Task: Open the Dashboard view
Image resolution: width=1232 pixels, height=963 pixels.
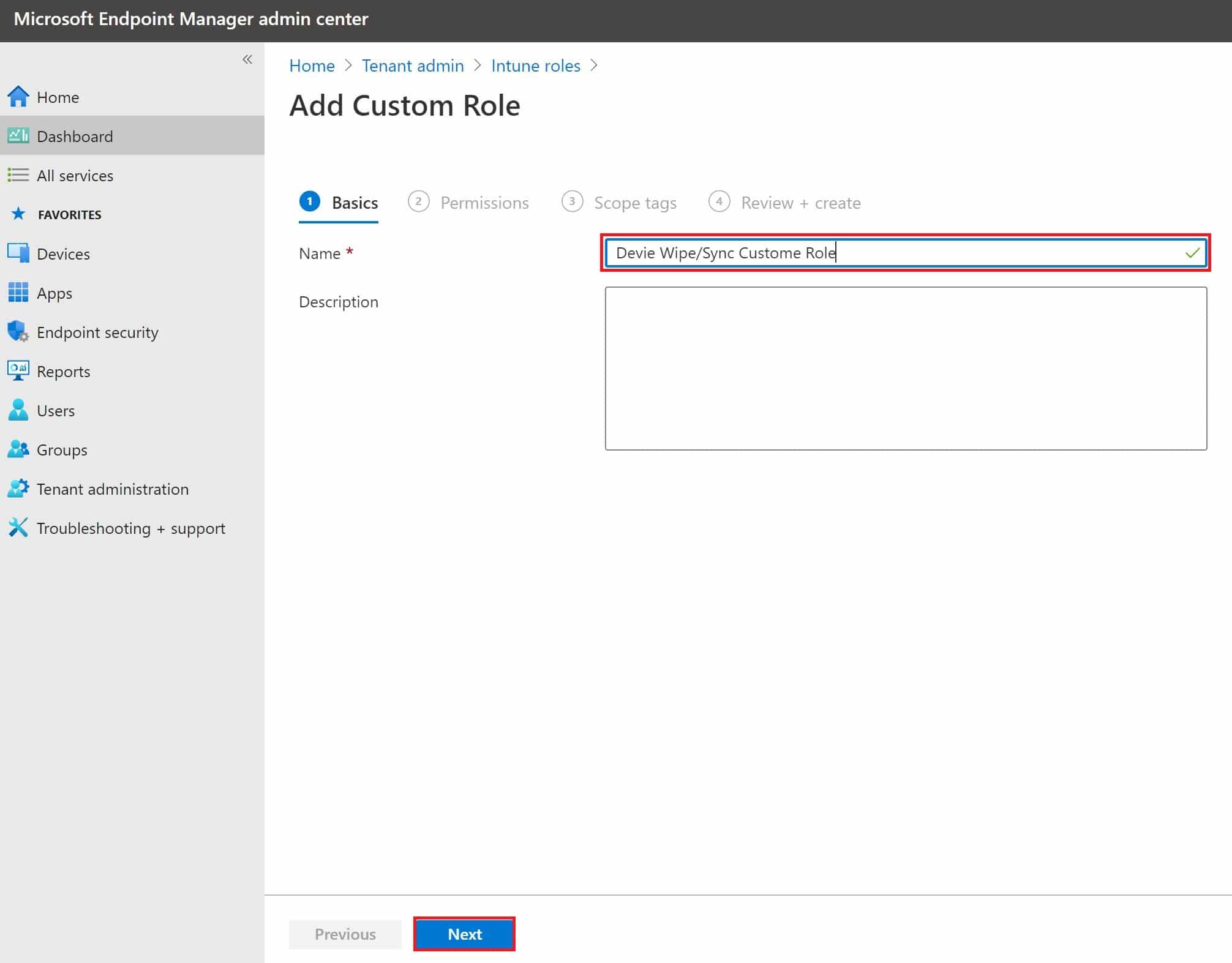Action: tap(75, 136)
